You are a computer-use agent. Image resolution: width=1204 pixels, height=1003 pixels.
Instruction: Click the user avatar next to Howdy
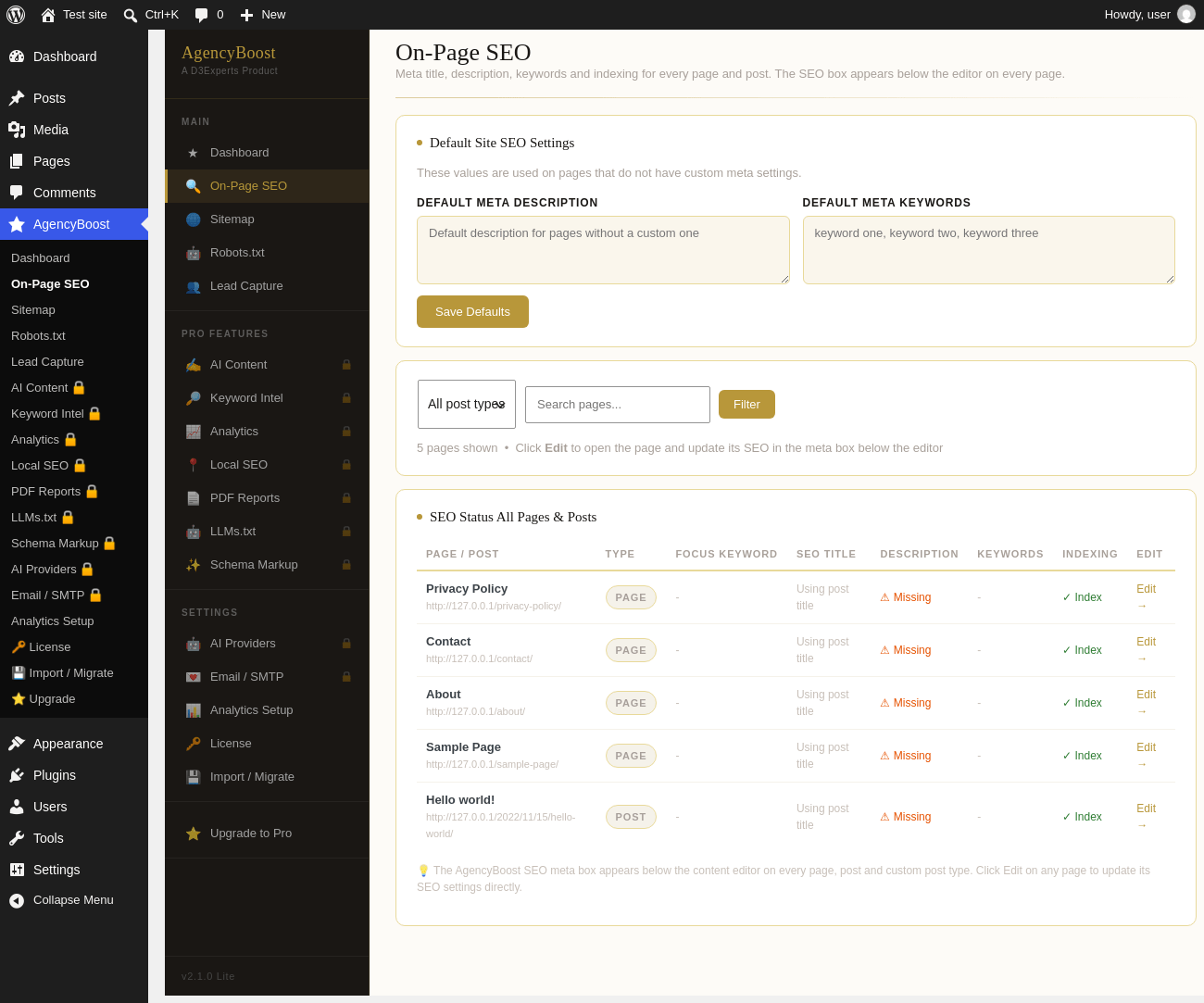pyautogui.click(x=1186, y=15)
